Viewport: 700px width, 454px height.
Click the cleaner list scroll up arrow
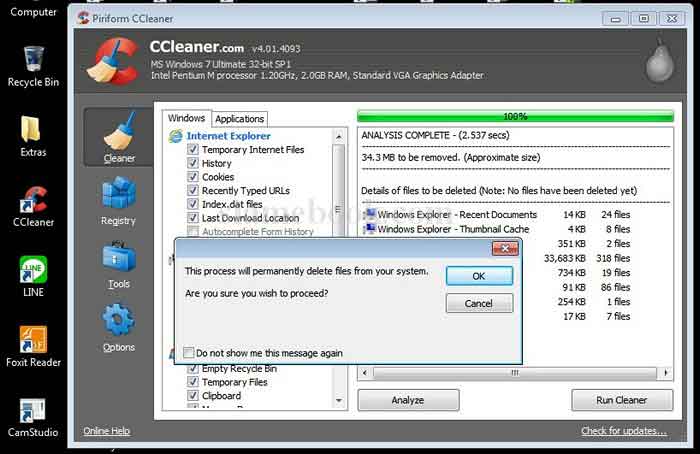(338, 136)
